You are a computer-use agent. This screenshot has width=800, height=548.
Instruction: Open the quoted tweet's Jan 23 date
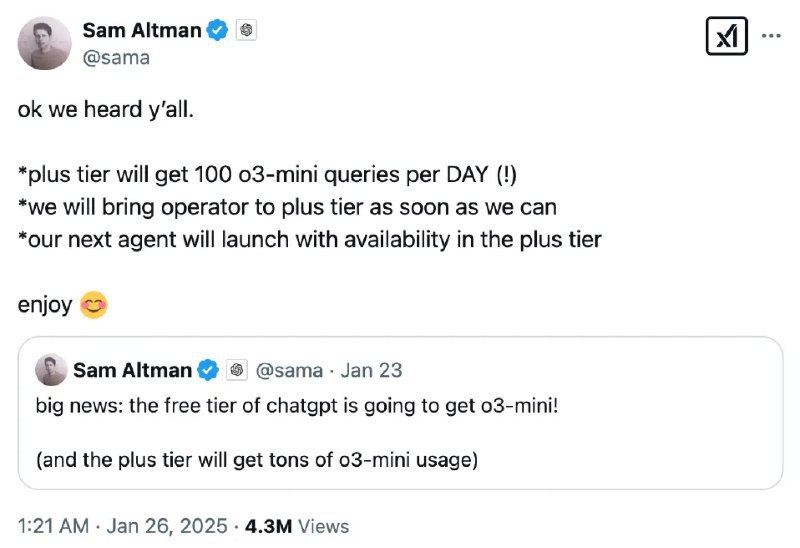click(371, 370)
